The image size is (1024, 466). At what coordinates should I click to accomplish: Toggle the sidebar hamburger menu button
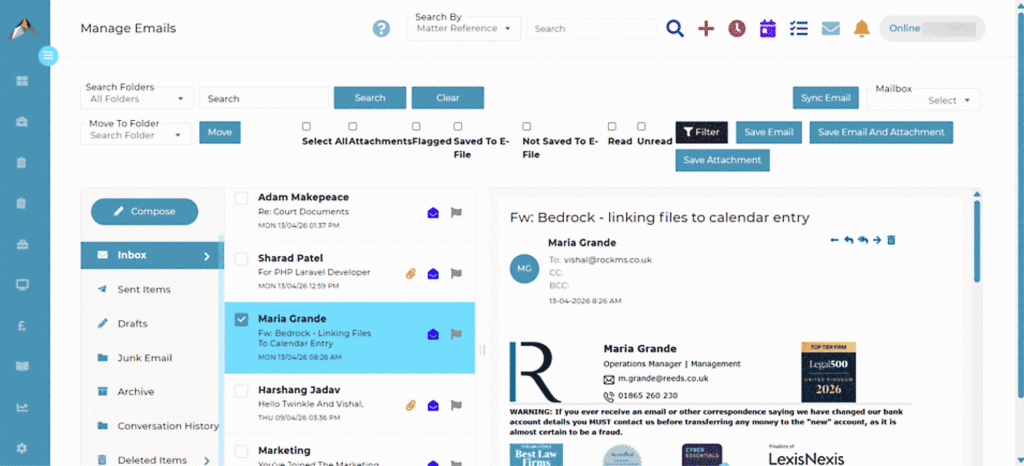(x=48, y=56)
